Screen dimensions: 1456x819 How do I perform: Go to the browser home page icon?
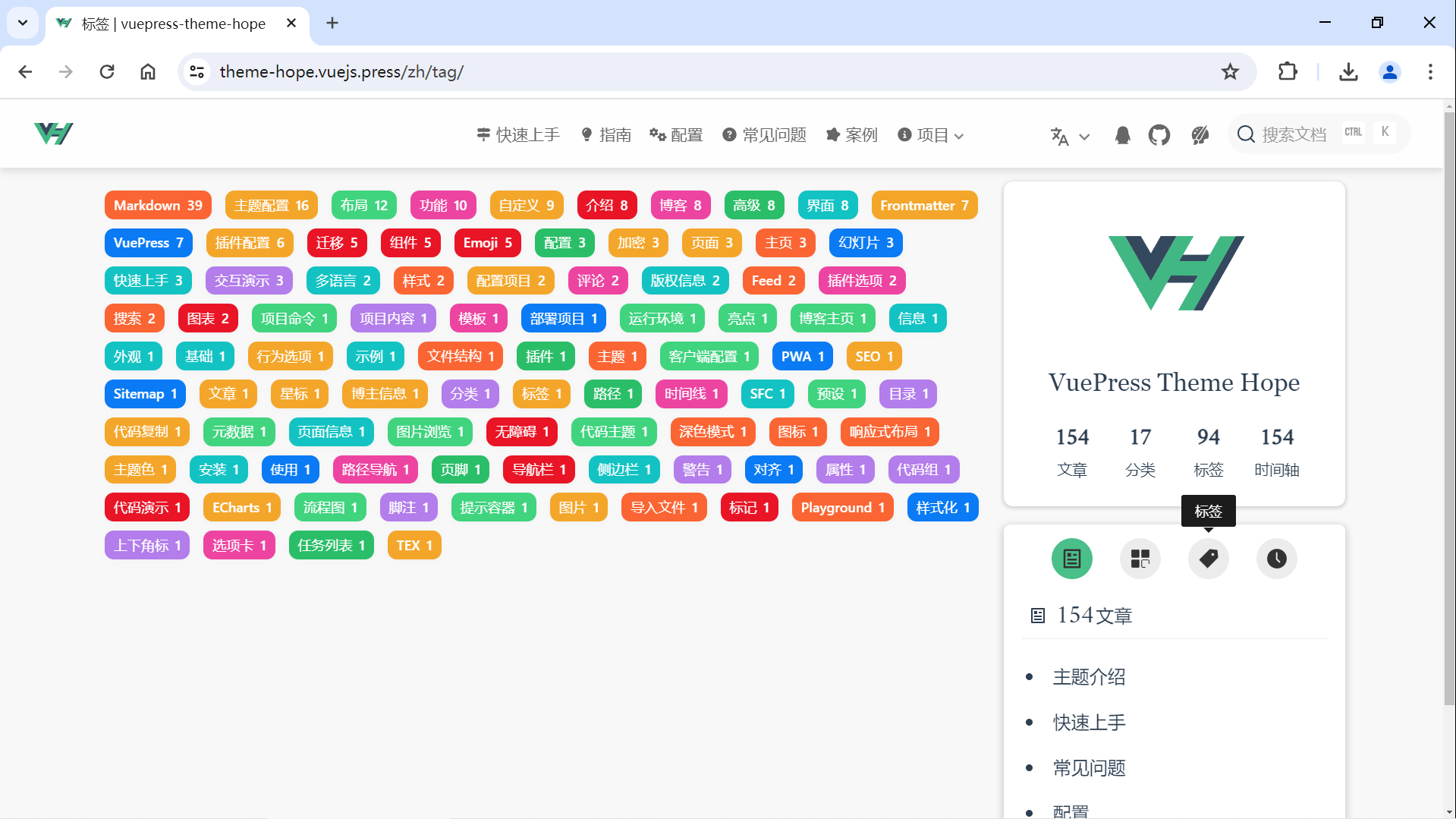pyautogui.click(x=148, y=72)
